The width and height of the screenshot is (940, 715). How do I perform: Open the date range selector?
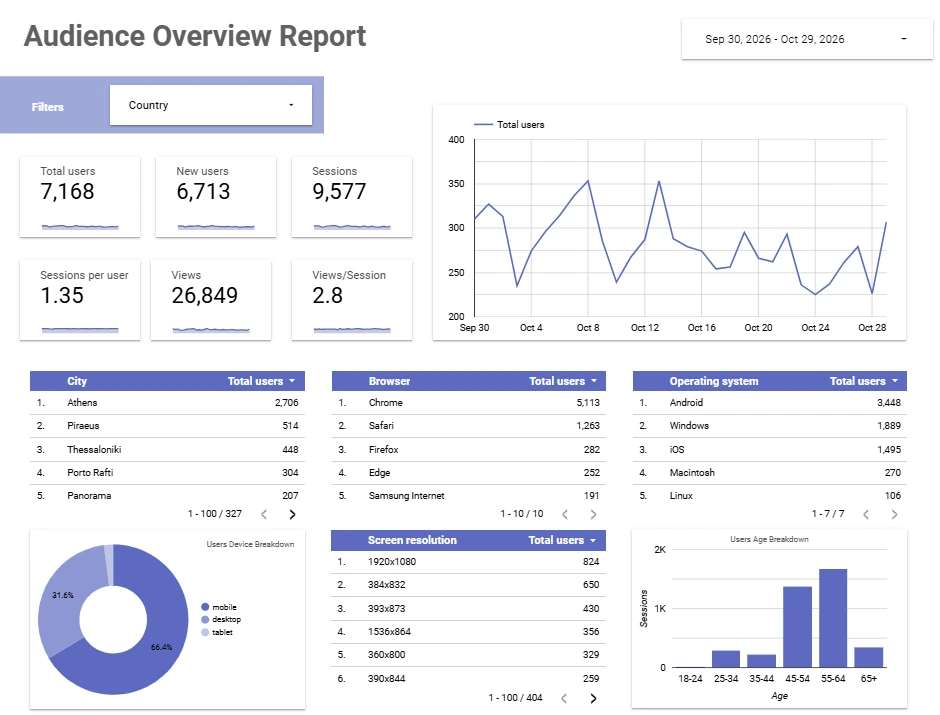[807, 39]
